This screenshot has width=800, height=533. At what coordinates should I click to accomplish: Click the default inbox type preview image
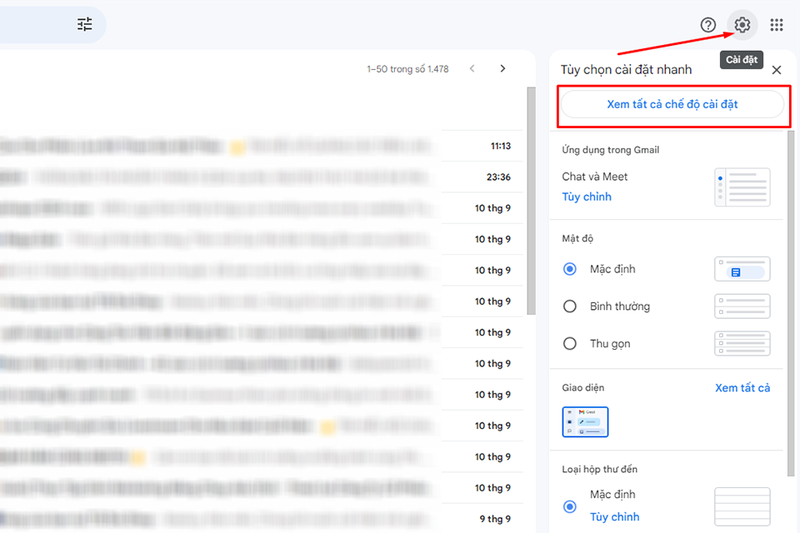click(x=742, y=506)
